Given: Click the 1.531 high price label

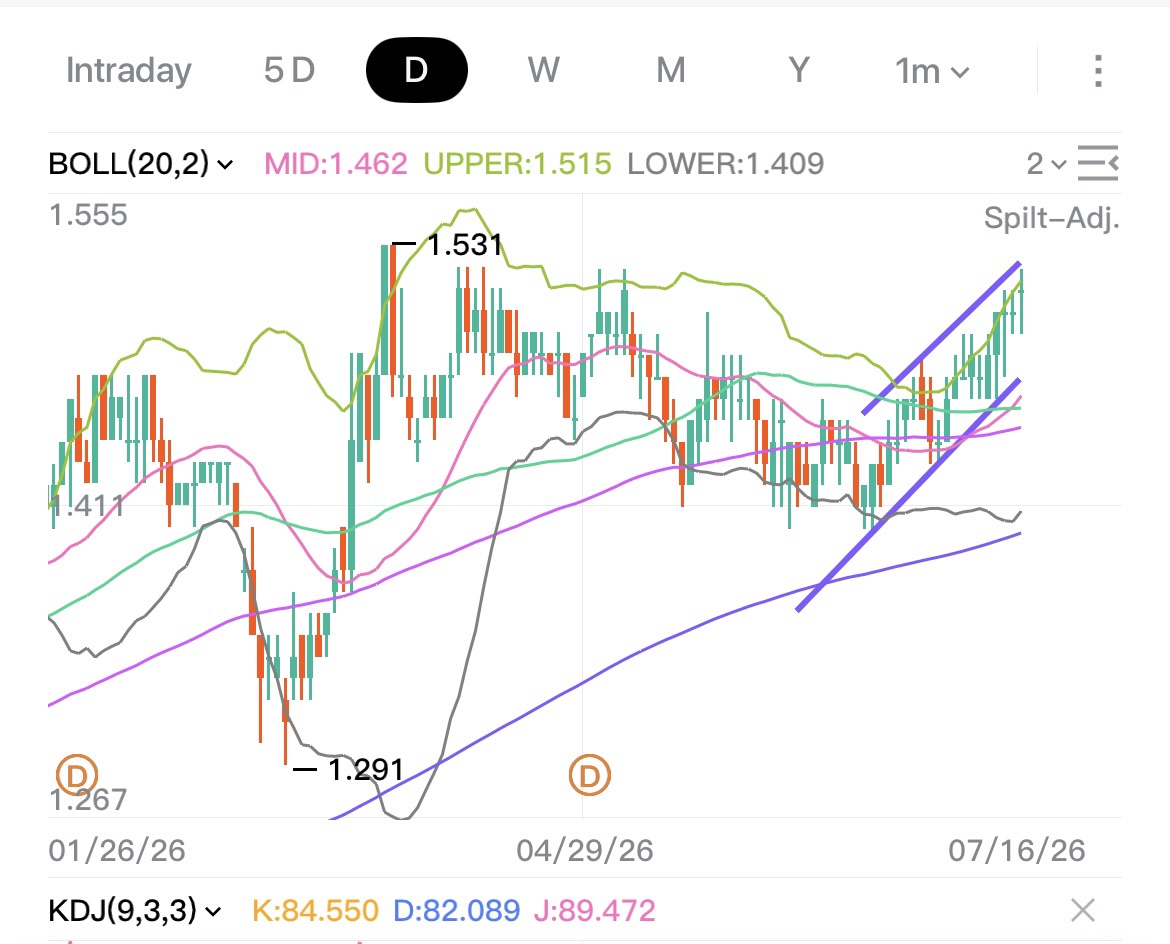Looking at the screenshot, I should tap(464, 244).
